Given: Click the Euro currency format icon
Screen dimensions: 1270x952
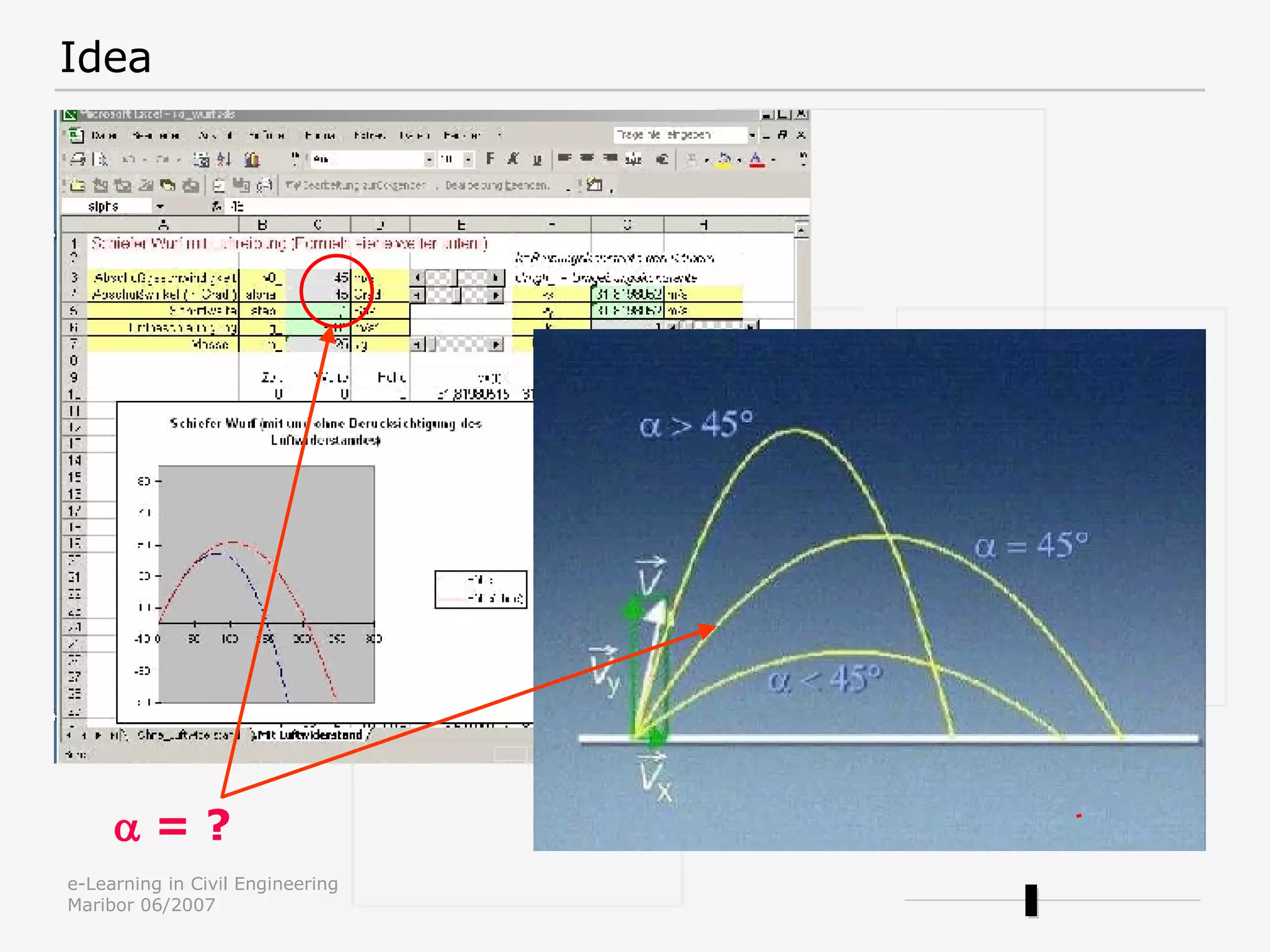Looking at the screenshot, I should (662, 159).
